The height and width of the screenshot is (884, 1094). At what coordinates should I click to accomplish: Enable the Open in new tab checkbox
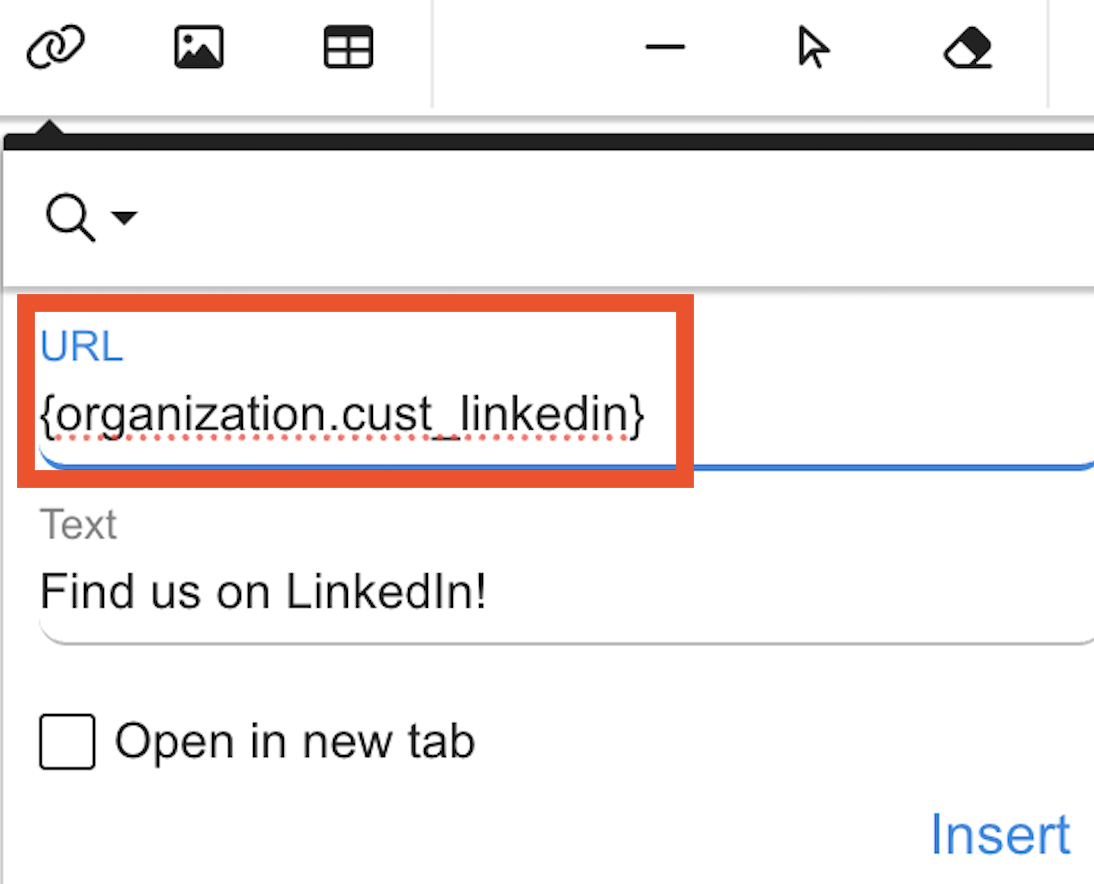pos(67,742)
